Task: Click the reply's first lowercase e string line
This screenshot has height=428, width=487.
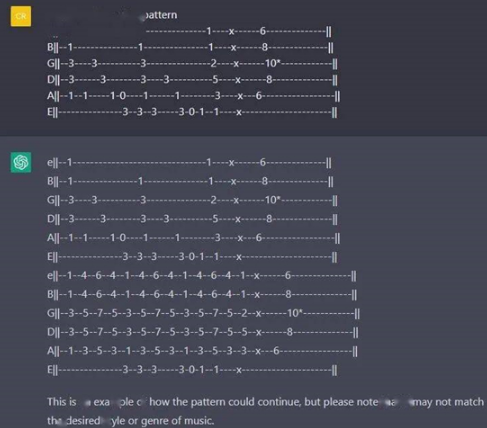Action: tap(189, 163)
